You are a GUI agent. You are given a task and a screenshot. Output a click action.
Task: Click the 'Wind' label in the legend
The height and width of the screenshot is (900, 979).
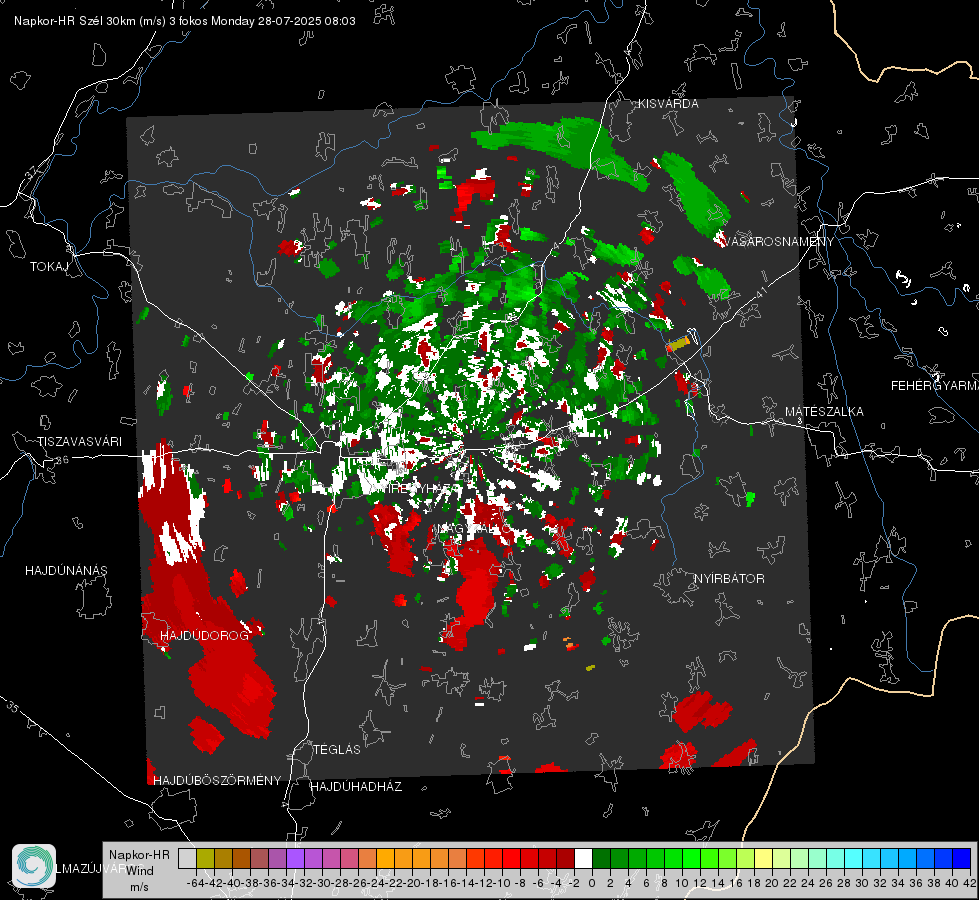point(140,870)
